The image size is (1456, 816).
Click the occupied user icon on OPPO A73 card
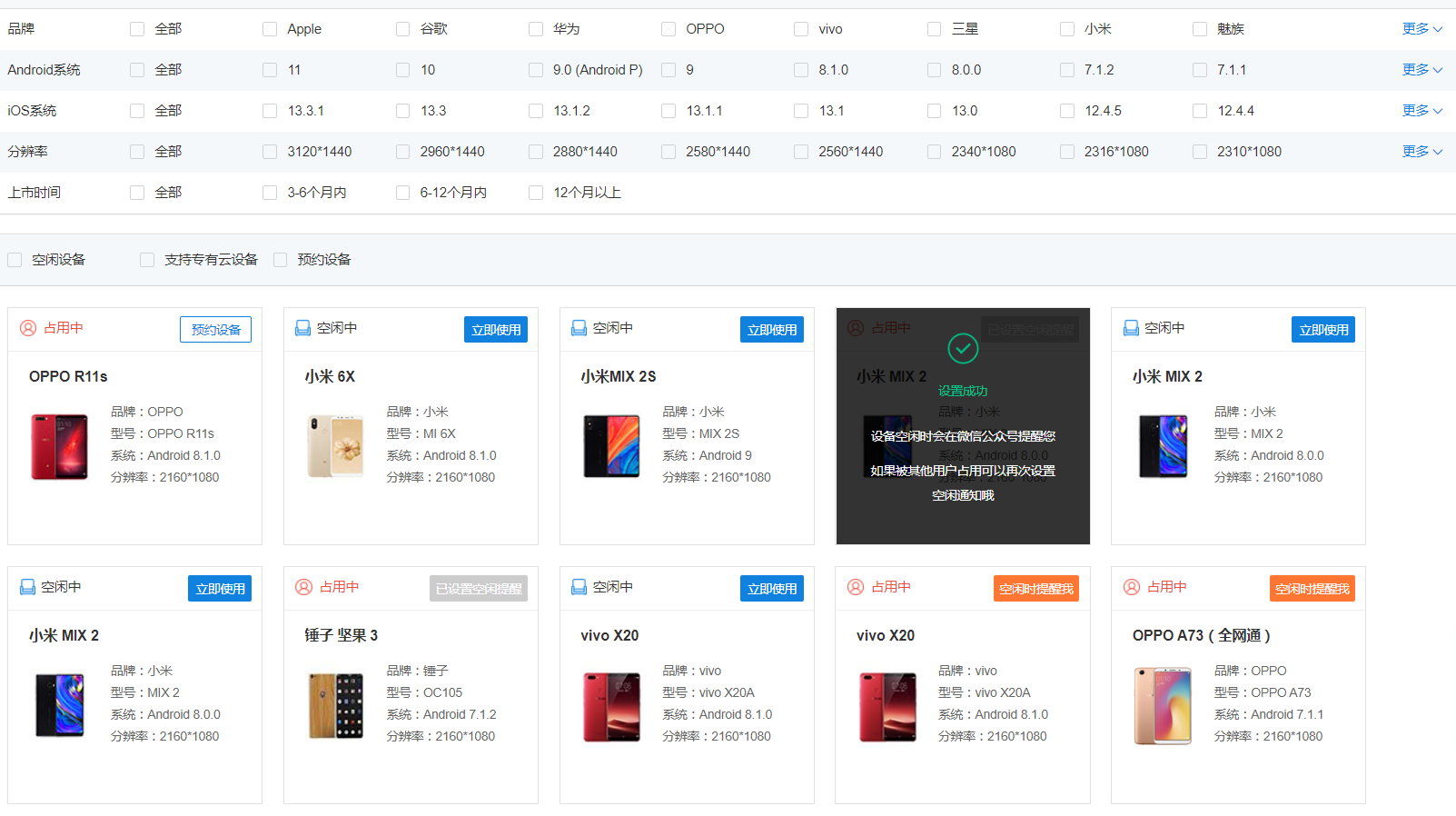click(1132, 587)
